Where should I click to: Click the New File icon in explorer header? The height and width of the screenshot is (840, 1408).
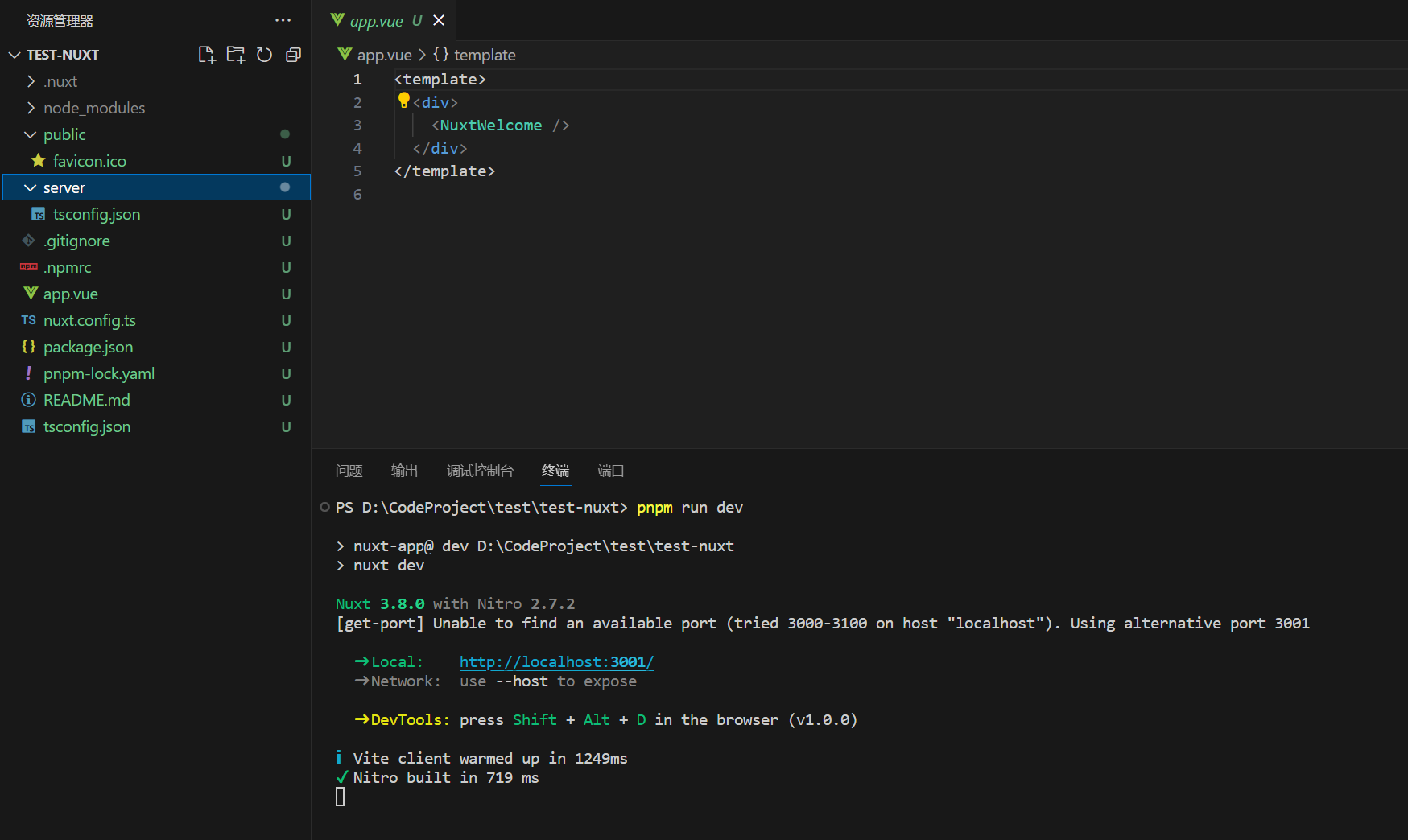(x=207, y=55)
